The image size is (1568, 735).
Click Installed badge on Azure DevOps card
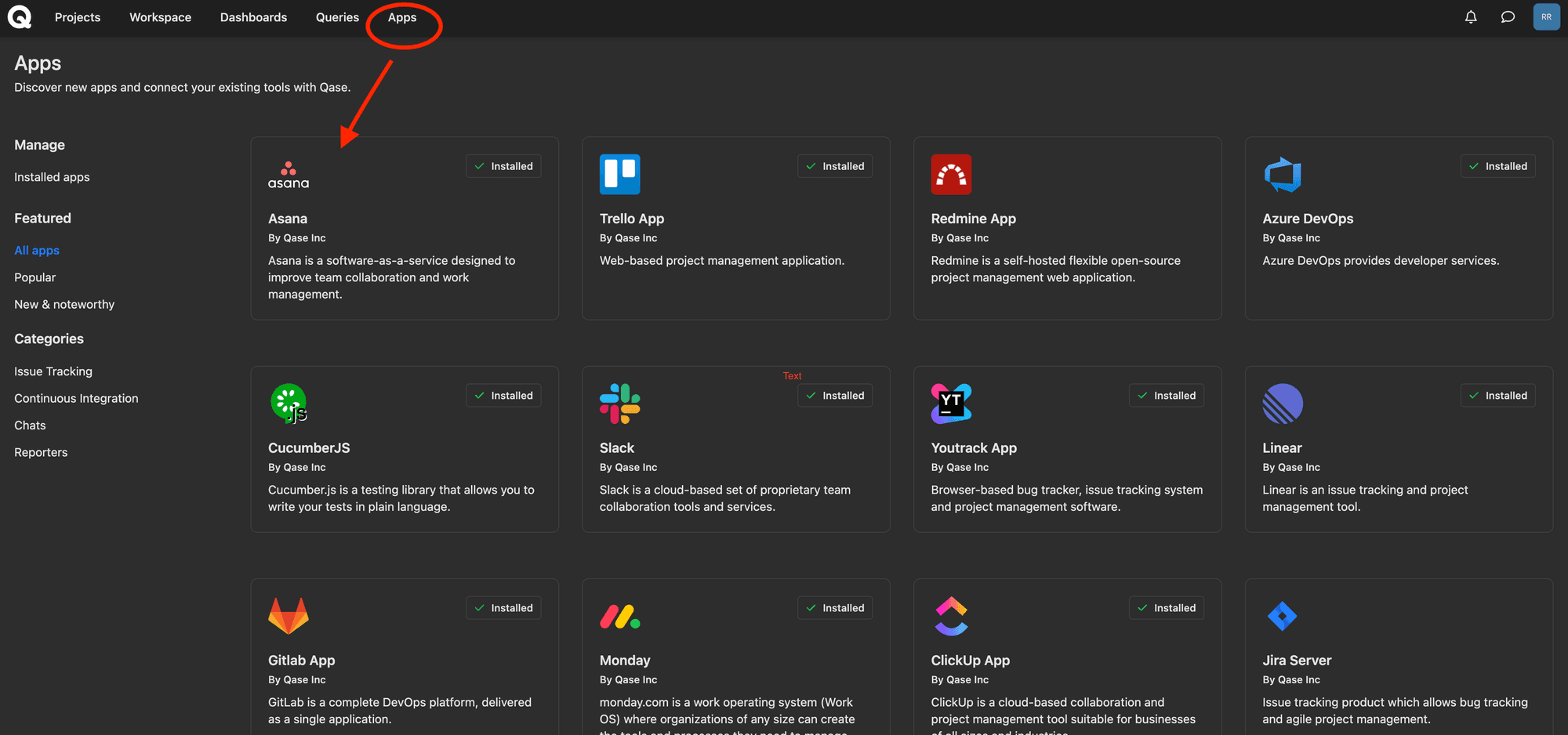point(1497,166)
